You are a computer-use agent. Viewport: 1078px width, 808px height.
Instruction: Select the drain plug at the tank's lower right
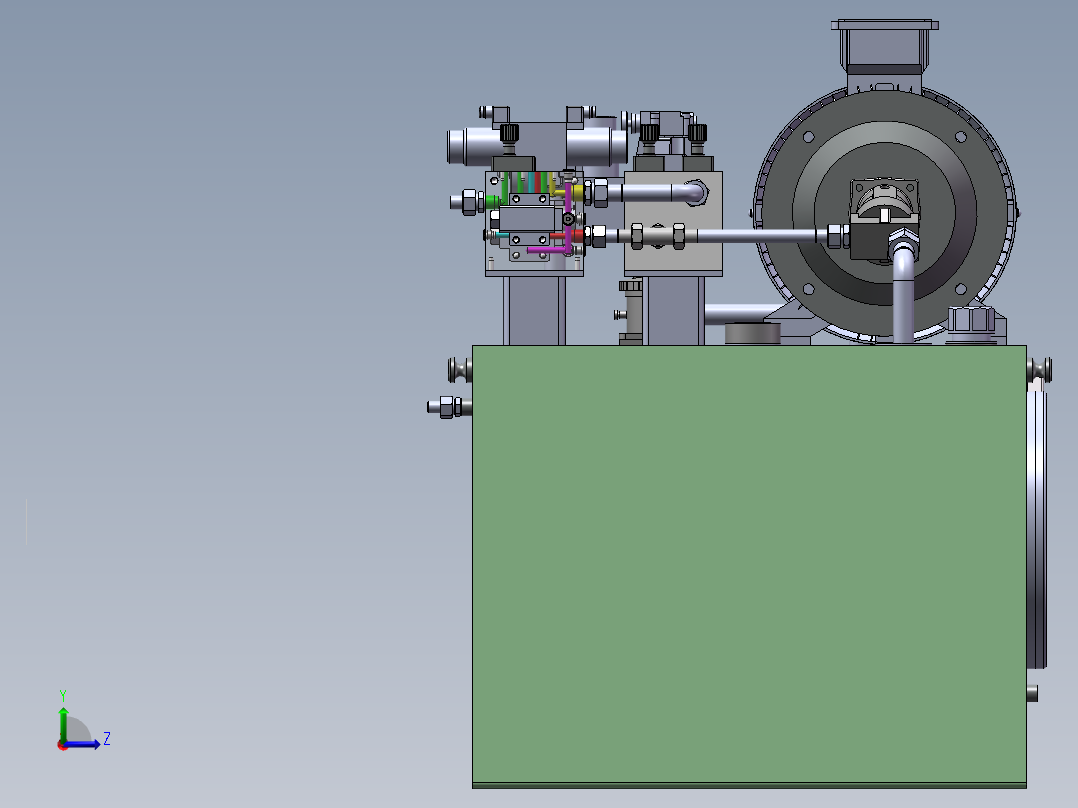pos(1032,692)
